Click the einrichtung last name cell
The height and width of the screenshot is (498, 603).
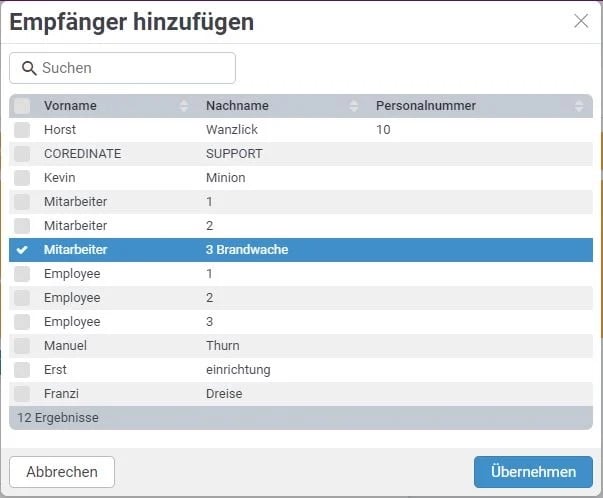point(238,370)
